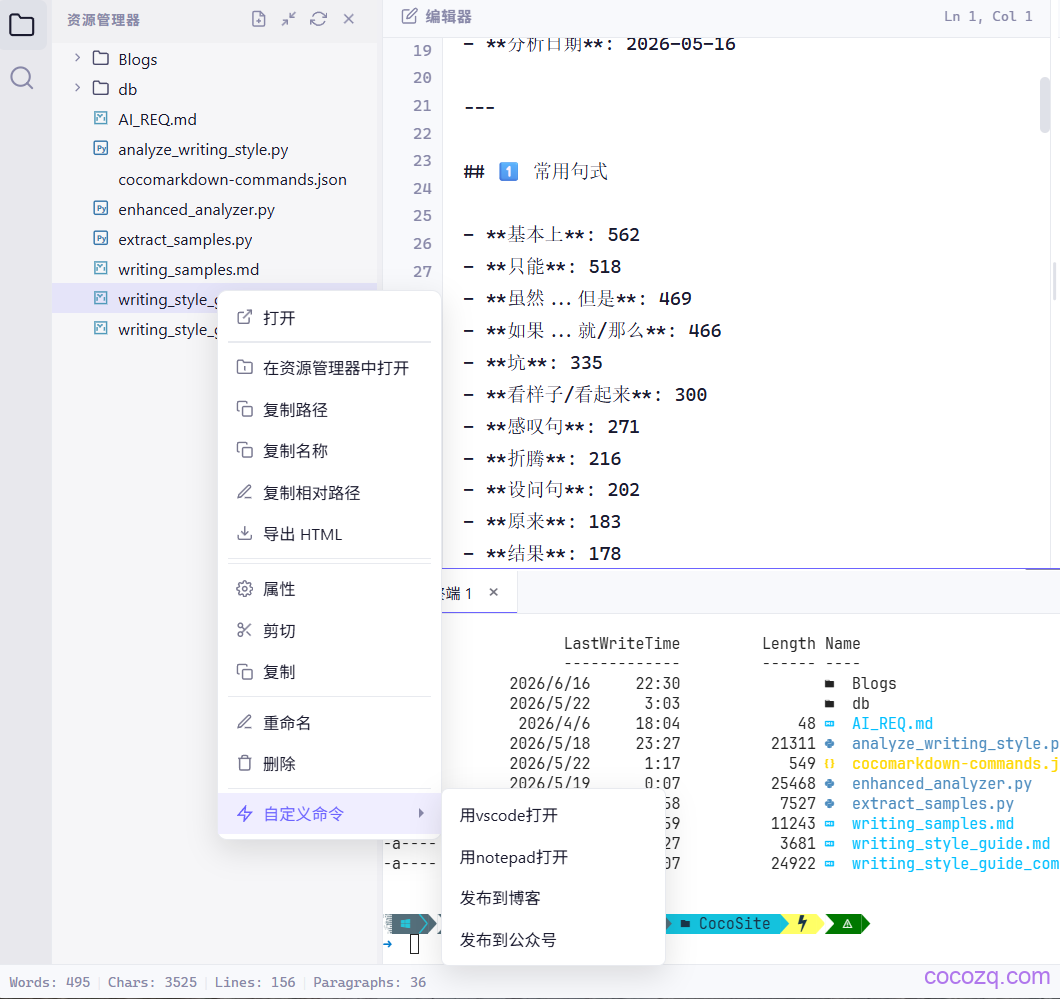Click the external-link icon beside 打开
Viewport: 1060px width, 999px height.
tap(244, 317)
